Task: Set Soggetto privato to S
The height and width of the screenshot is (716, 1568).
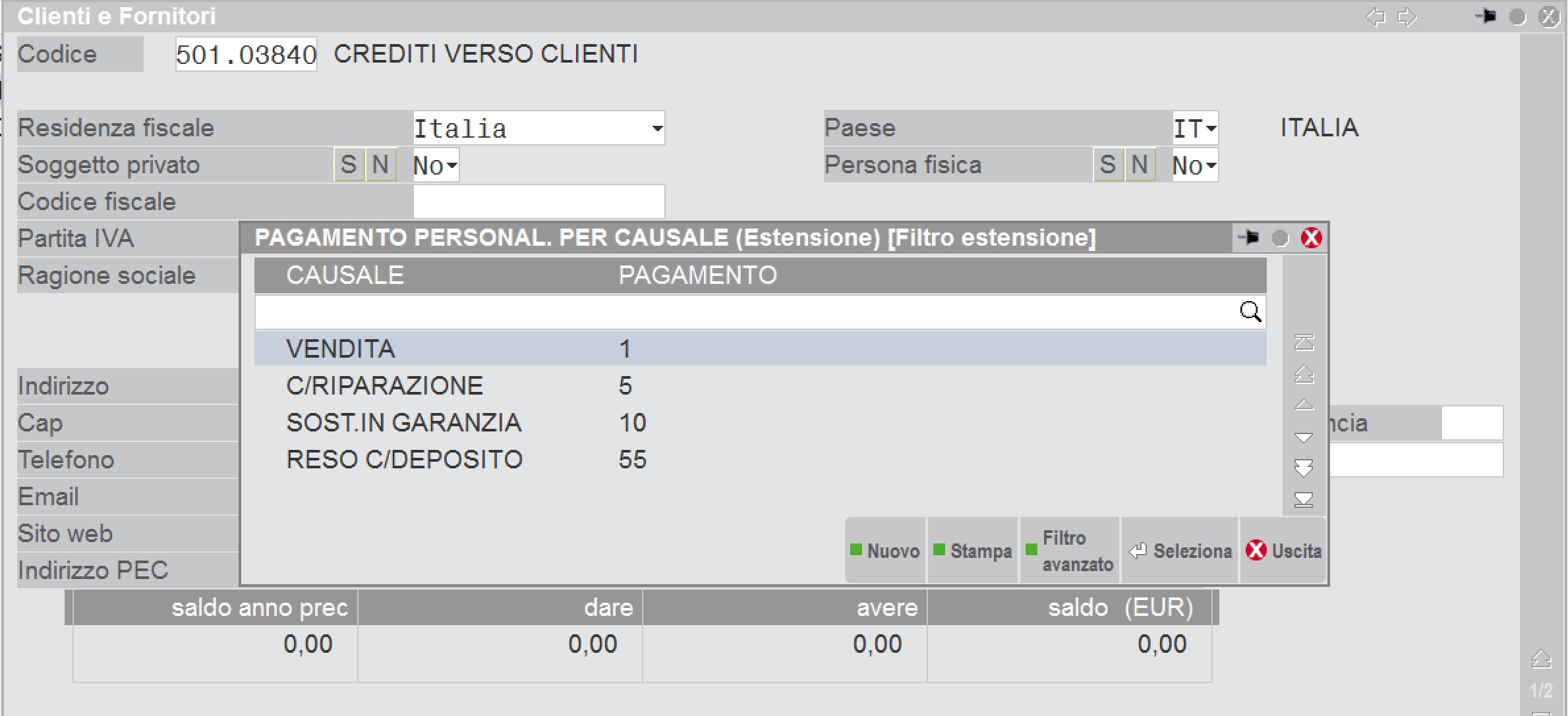Action: tap(349, 165)
